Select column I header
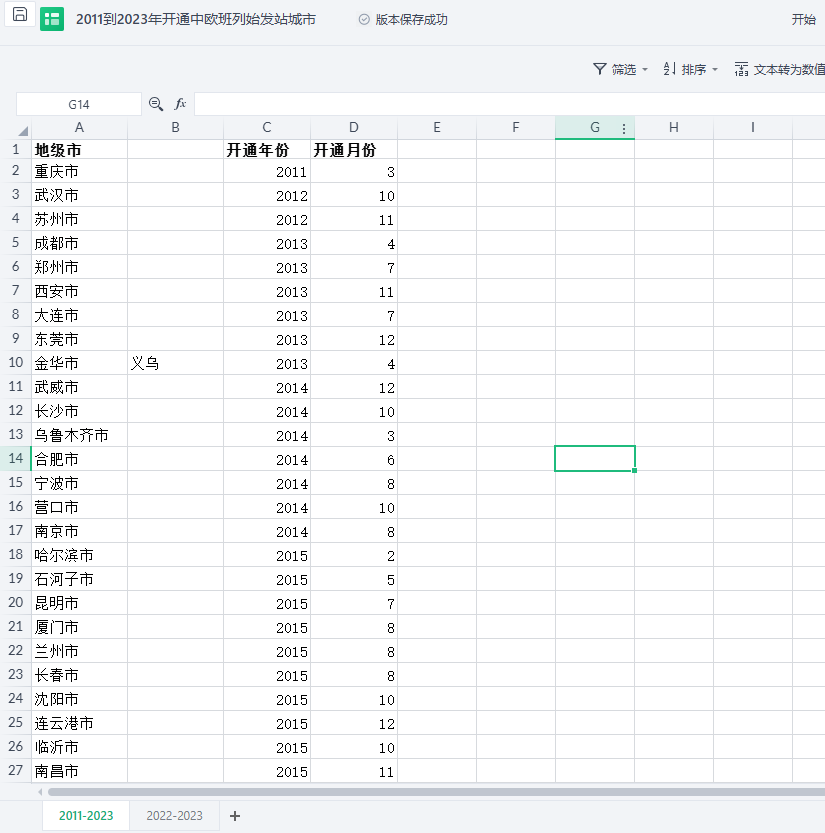 [752, 128]
